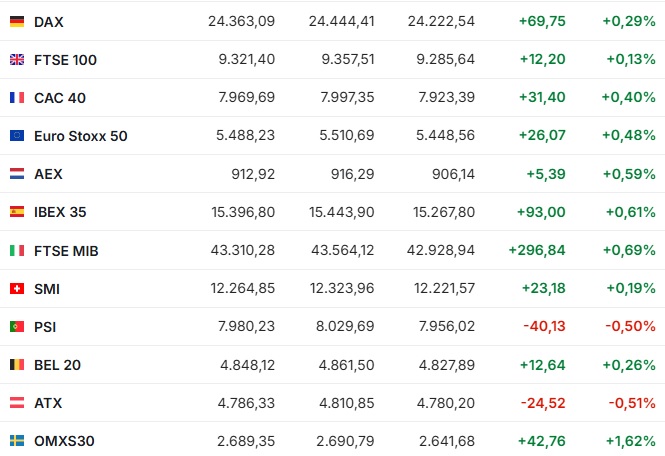Click the Swedish flag icon beside OMXS30
This screenshot has height=456, width=665.
coord(17,441)
